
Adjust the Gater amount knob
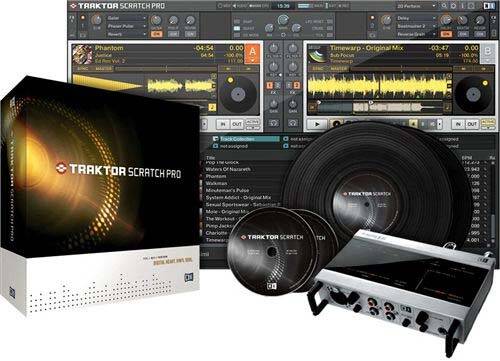[x=156, y=20]
